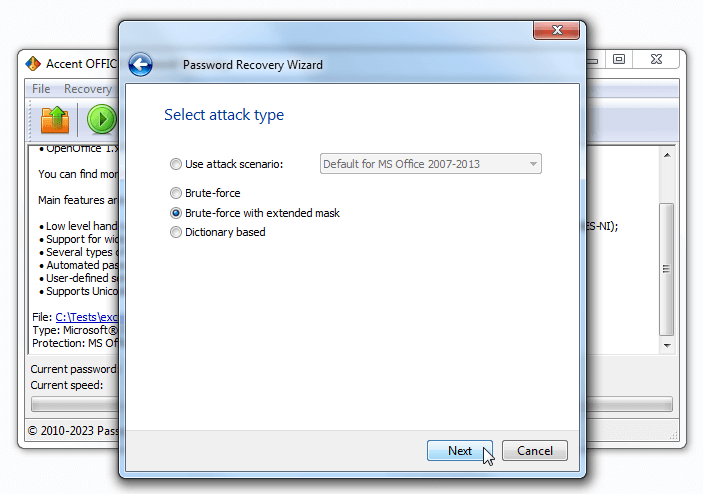Close the main Accent OFFICE window

[x=656, y=59]
